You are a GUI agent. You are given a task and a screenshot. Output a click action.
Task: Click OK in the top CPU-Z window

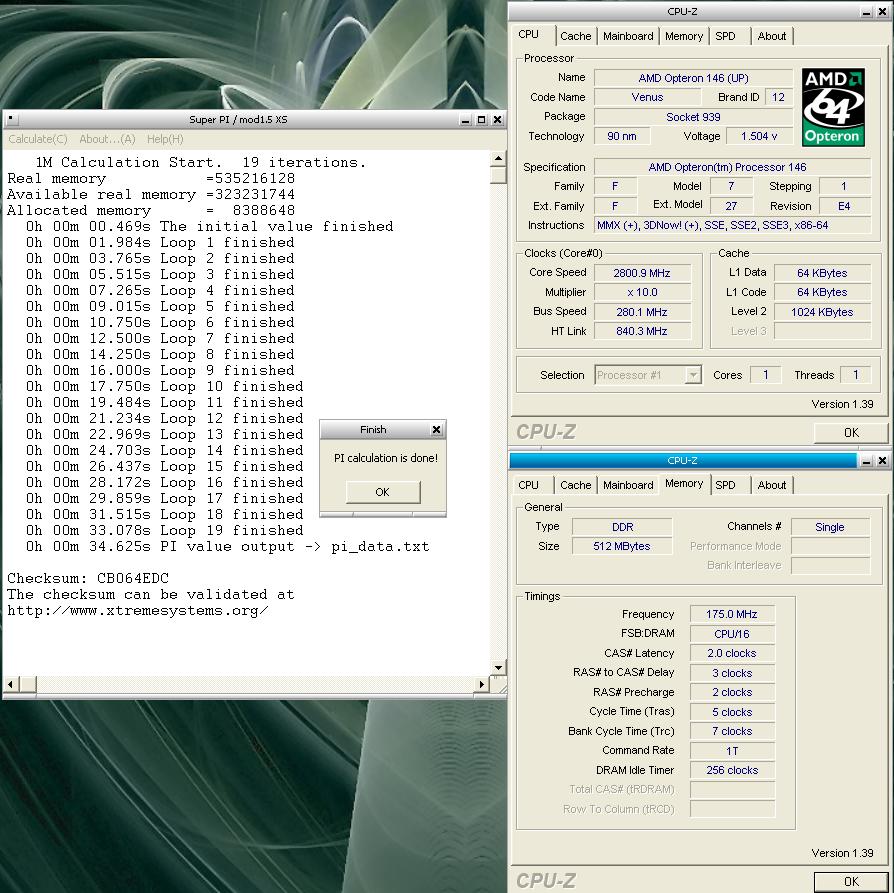(851, 433)
